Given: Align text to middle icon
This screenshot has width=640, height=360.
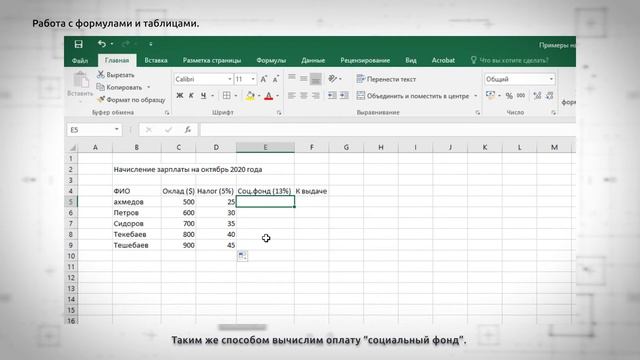Looking at the screenshot, I should (x=304, y=78).
